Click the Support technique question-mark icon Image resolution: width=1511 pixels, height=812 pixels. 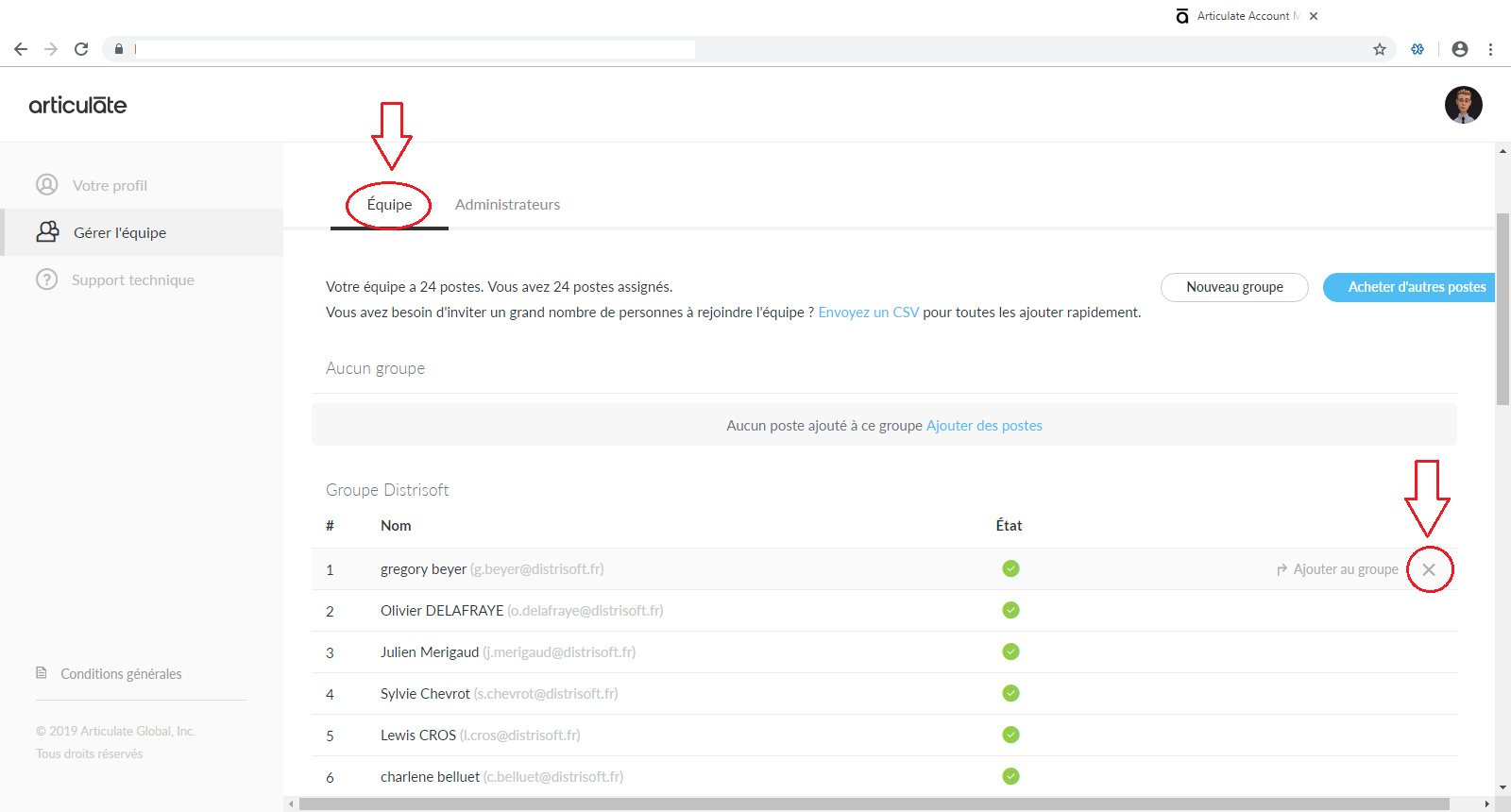pyautogui.click(x=46, y=279)
